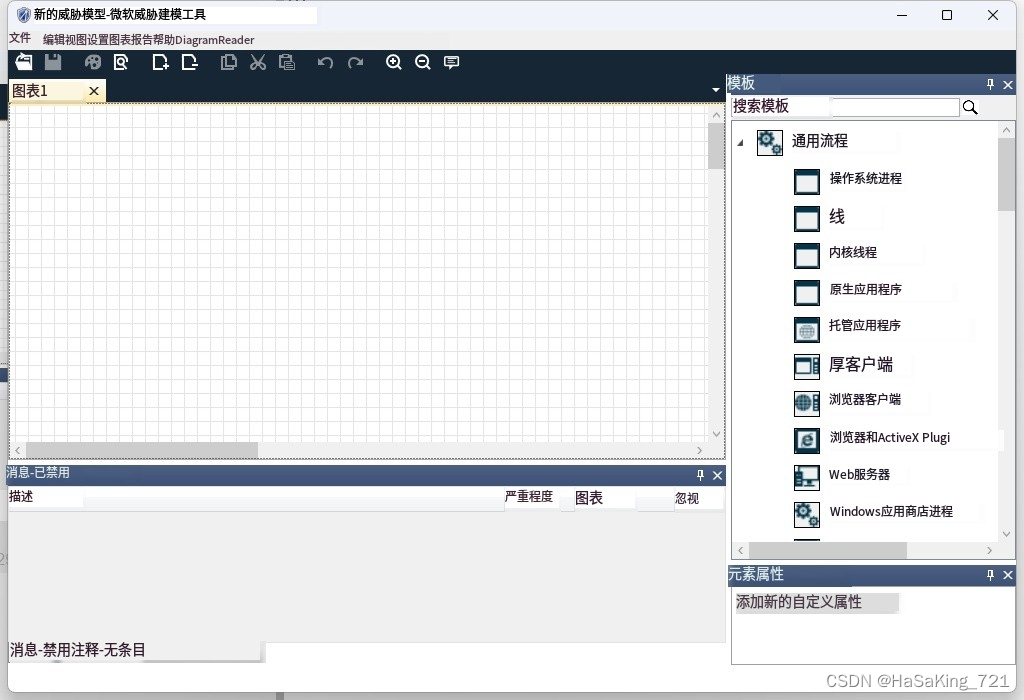Click the save disk toolbar icon

coord(53,62)
